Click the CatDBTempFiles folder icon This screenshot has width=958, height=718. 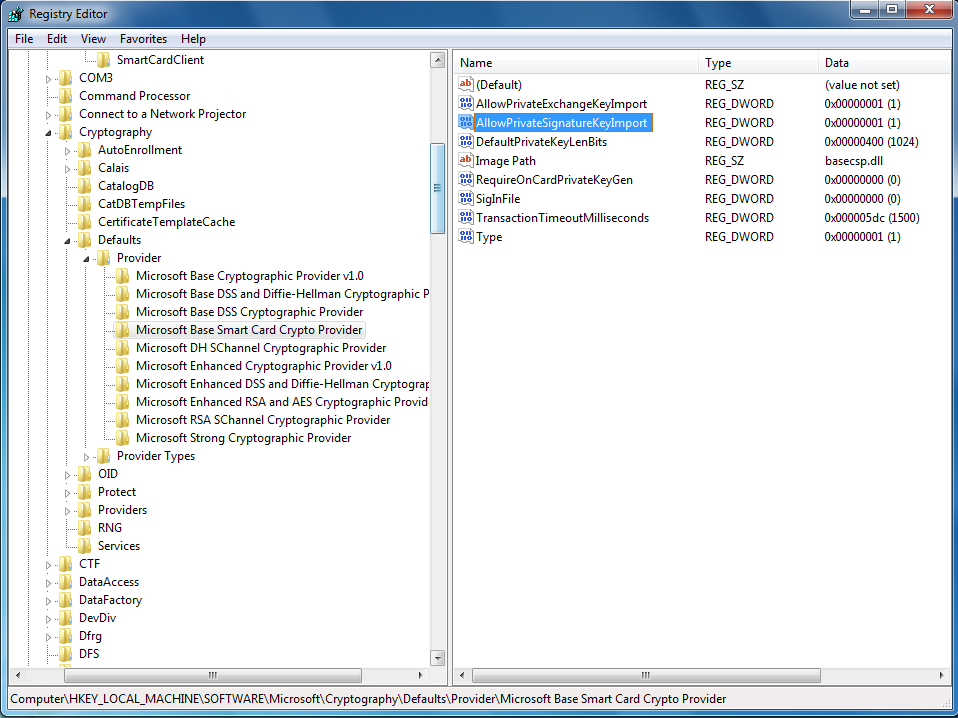click(85, 204)
